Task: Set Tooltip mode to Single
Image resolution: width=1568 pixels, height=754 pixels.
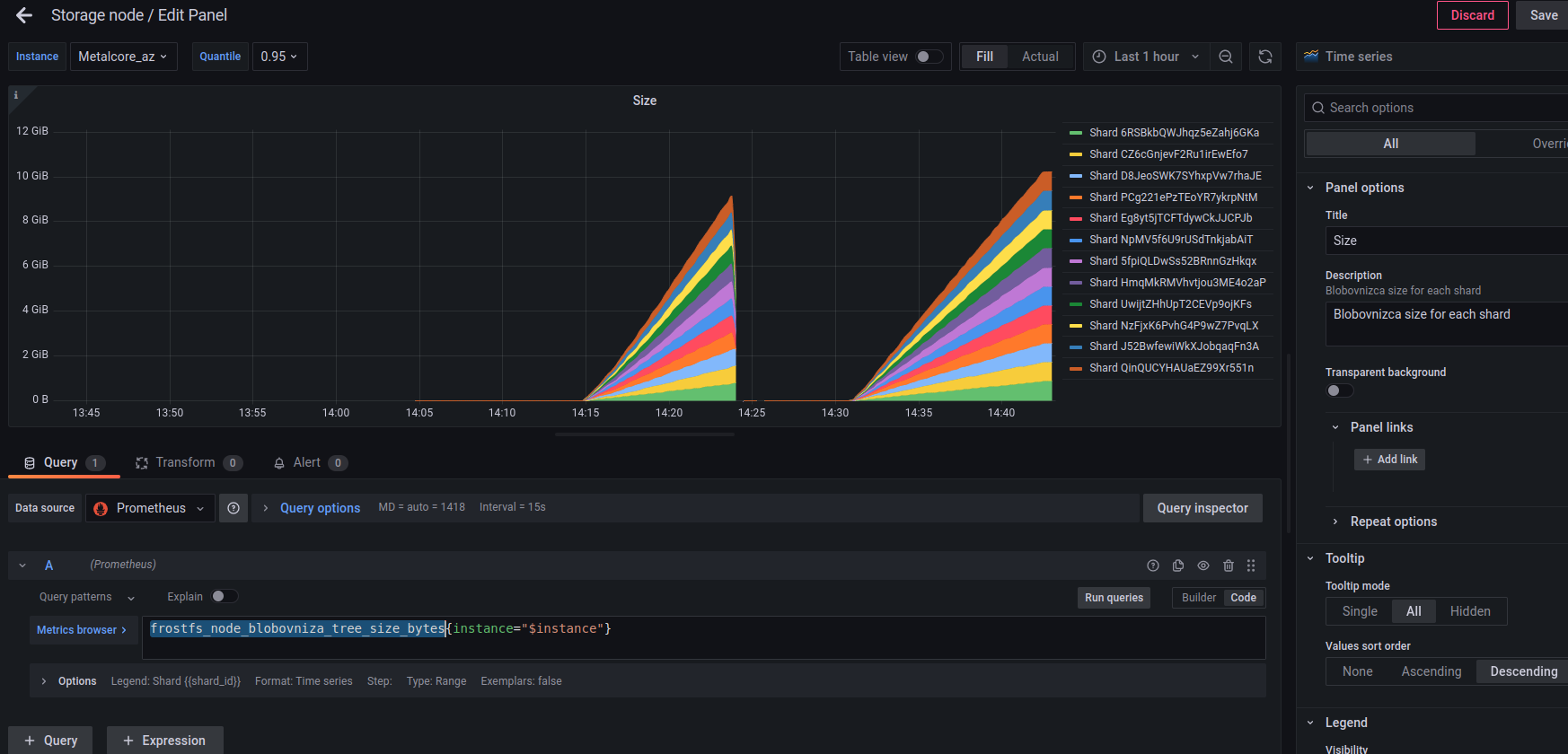Action: tap(1360, 611)
